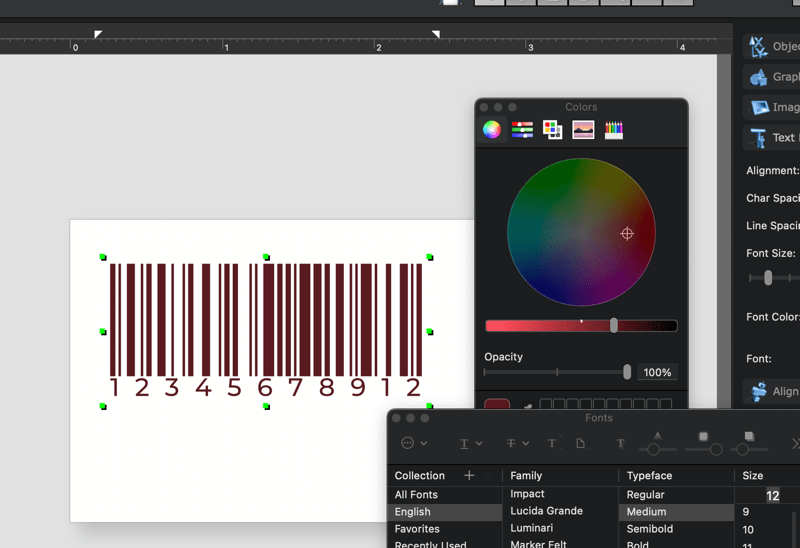The image size is (800, 548).
Task: Open the underline style dropdown
Action: click(471, 443)
